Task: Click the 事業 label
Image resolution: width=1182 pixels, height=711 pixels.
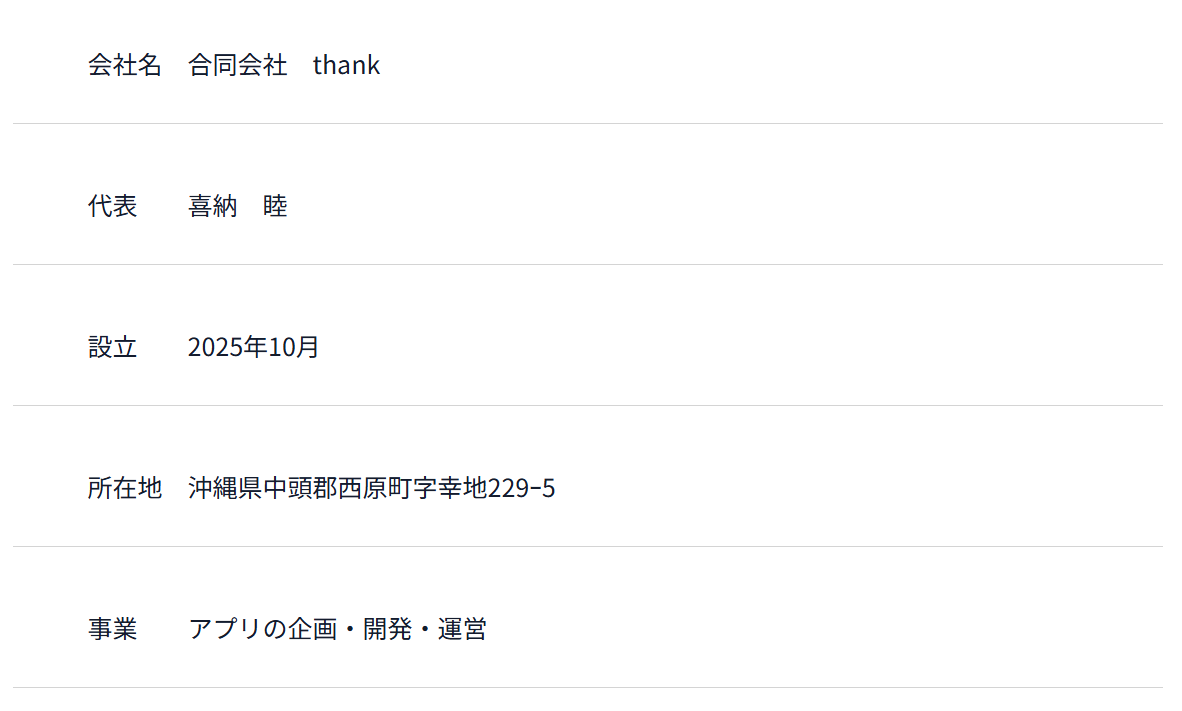Action: (x=112, y=630)
